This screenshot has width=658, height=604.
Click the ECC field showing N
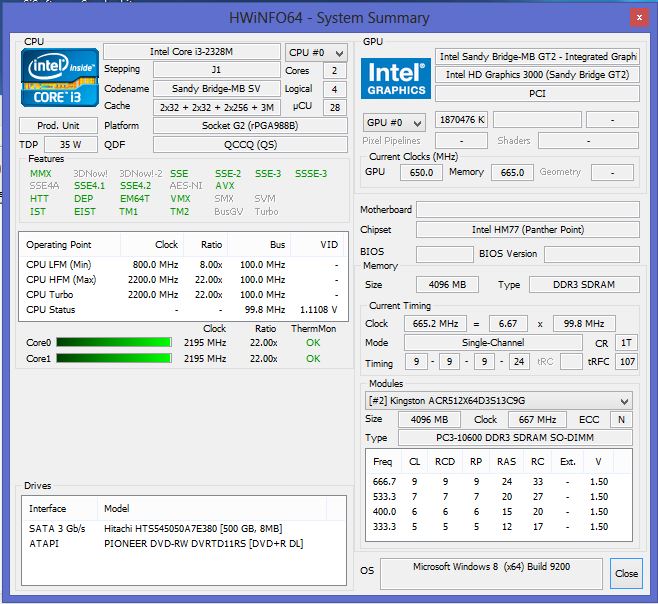[621, 419]
